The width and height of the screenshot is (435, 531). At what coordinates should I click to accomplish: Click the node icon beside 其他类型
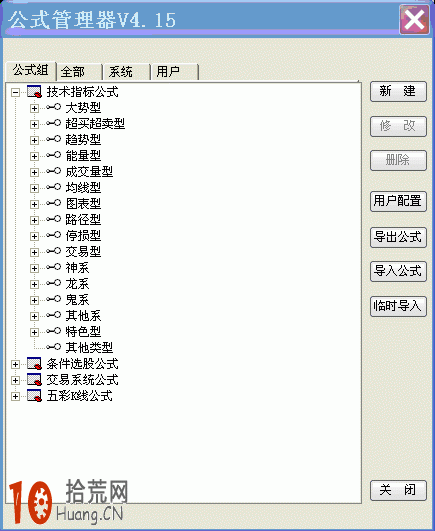point(53,347)
